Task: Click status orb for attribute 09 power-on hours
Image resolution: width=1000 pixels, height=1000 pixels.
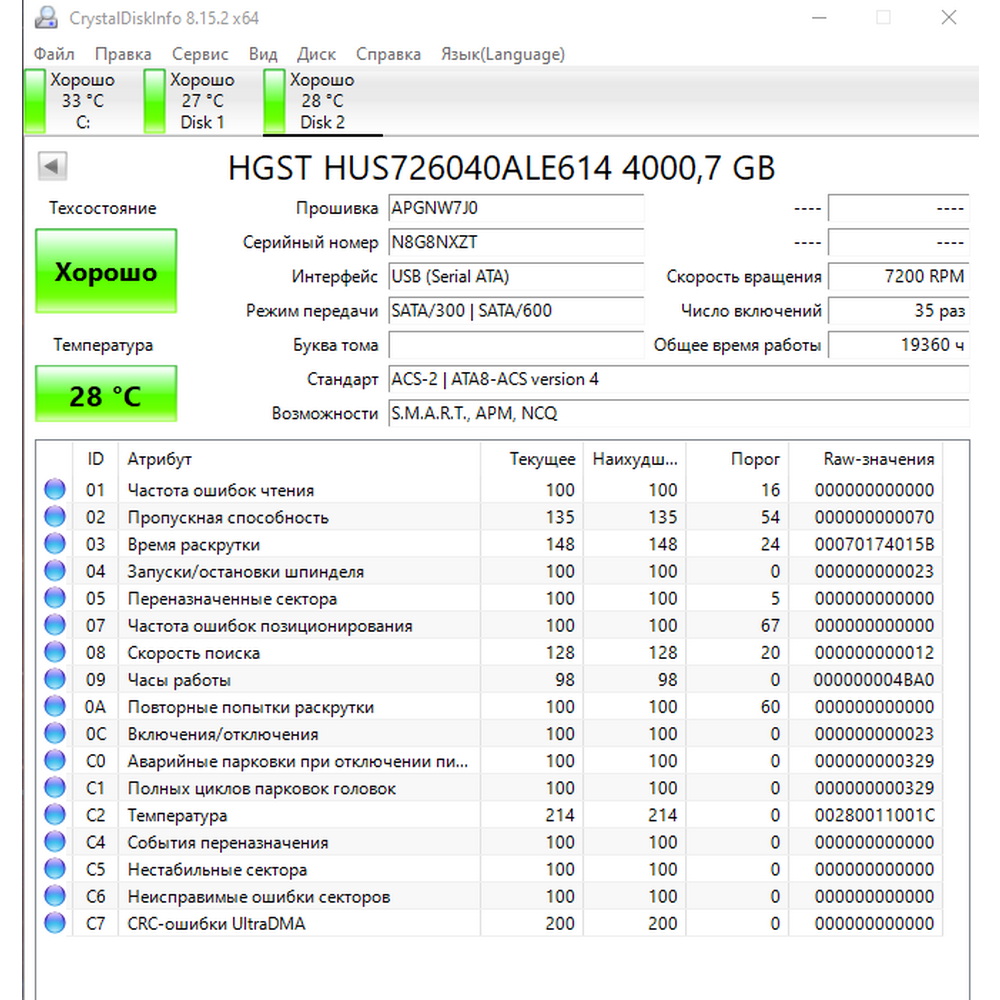Action: [55, 679]
